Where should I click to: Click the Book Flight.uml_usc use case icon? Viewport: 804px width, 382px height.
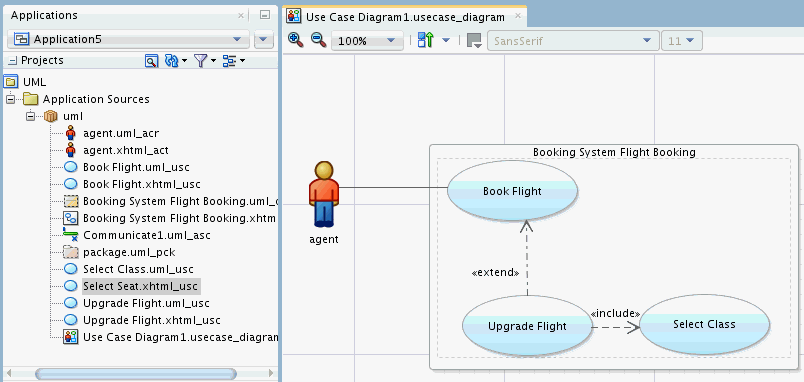pyautogui.click(x=71, y=167)
